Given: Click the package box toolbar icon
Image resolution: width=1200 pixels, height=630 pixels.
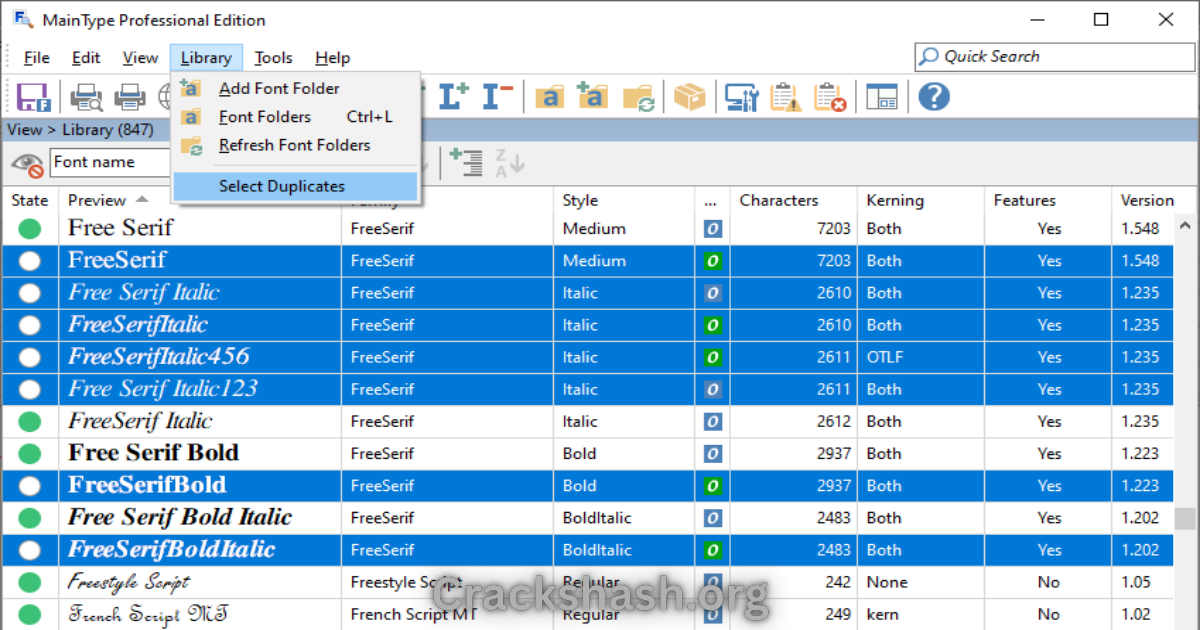Looking at the screenshot, I should (x=689, y=97).
